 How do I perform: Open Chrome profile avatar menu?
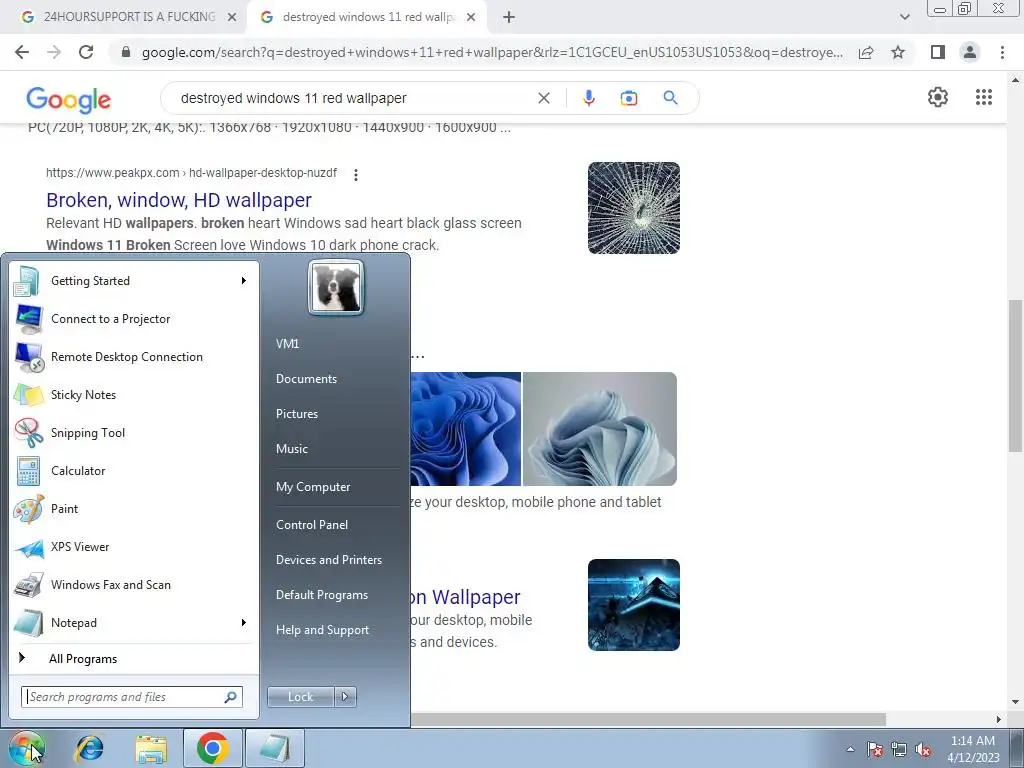click(970, 52)
